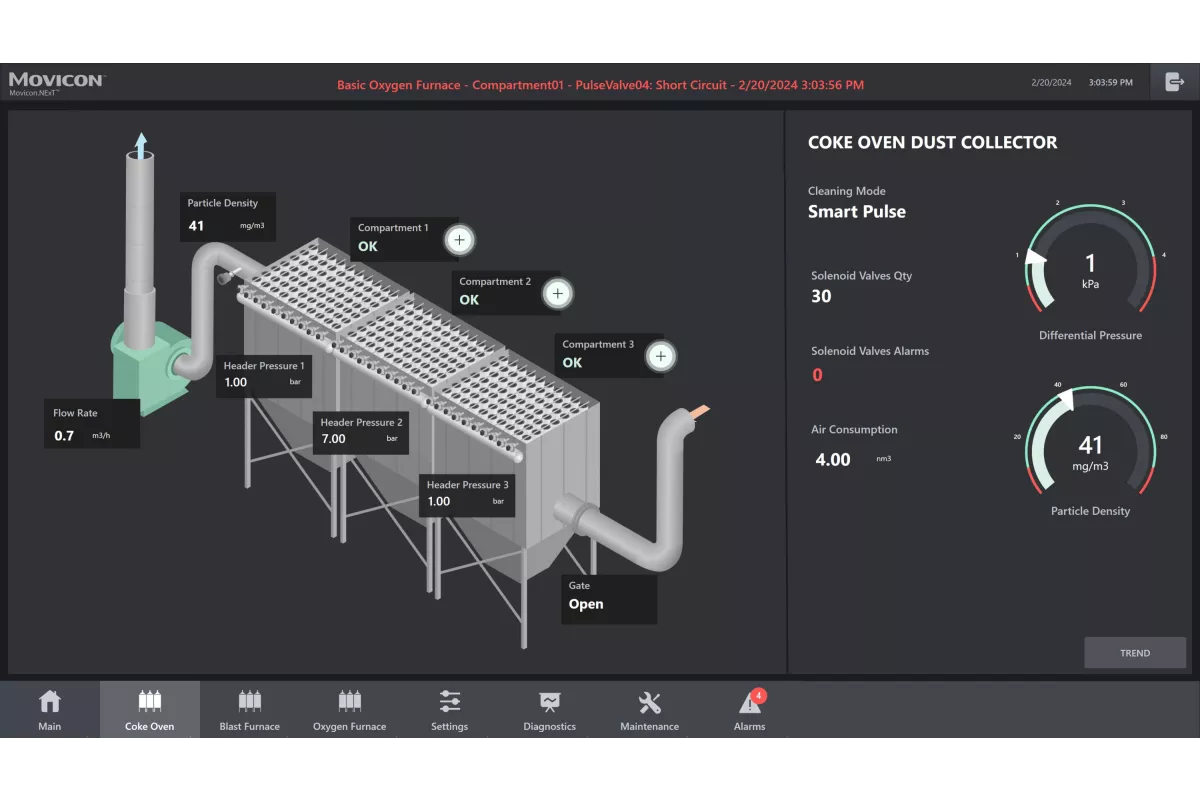Open the TREND view

tap(1134, 652)
